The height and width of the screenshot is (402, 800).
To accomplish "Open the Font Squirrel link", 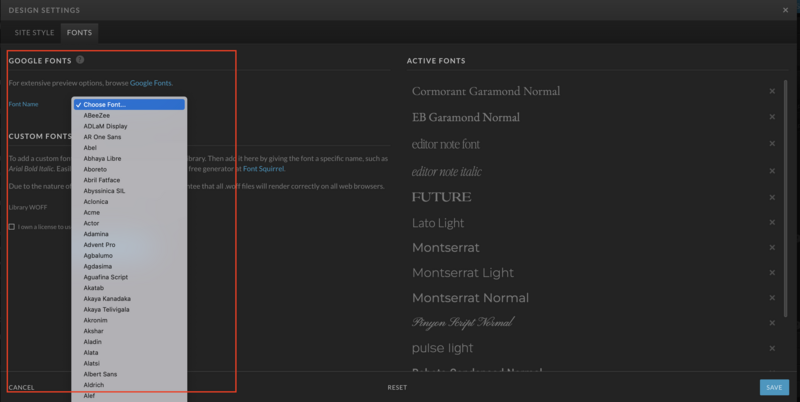I will pyautogui.click(x=263, y=169).
